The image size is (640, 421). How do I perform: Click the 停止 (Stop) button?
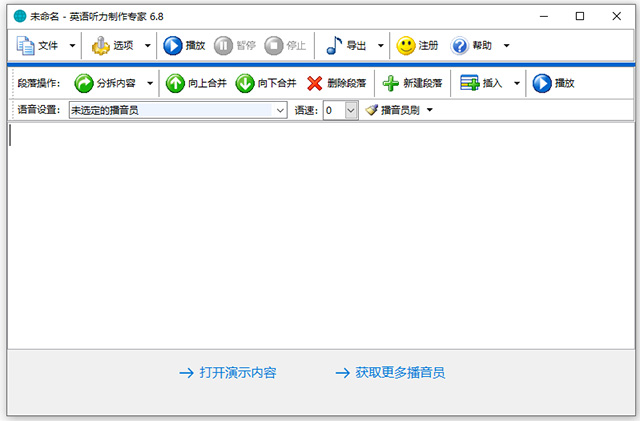click(285, 45)
